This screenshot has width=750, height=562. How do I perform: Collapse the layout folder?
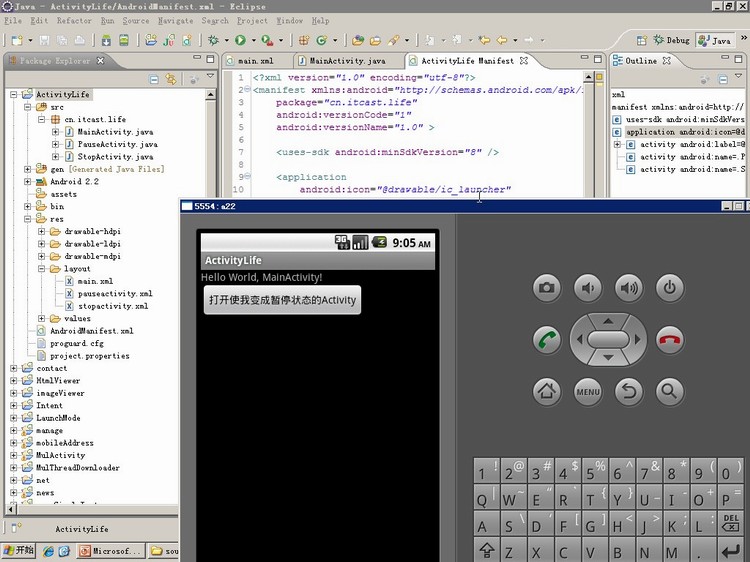point(42,269)
